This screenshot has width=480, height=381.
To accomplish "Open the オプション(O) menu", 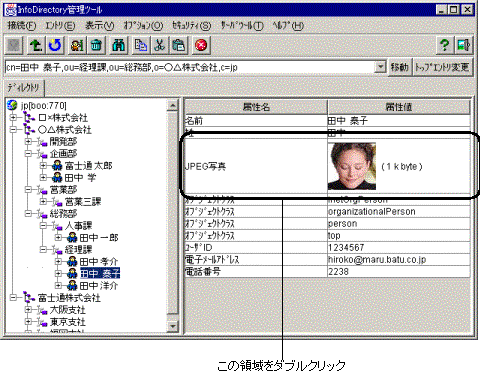I will pos(143,25).
